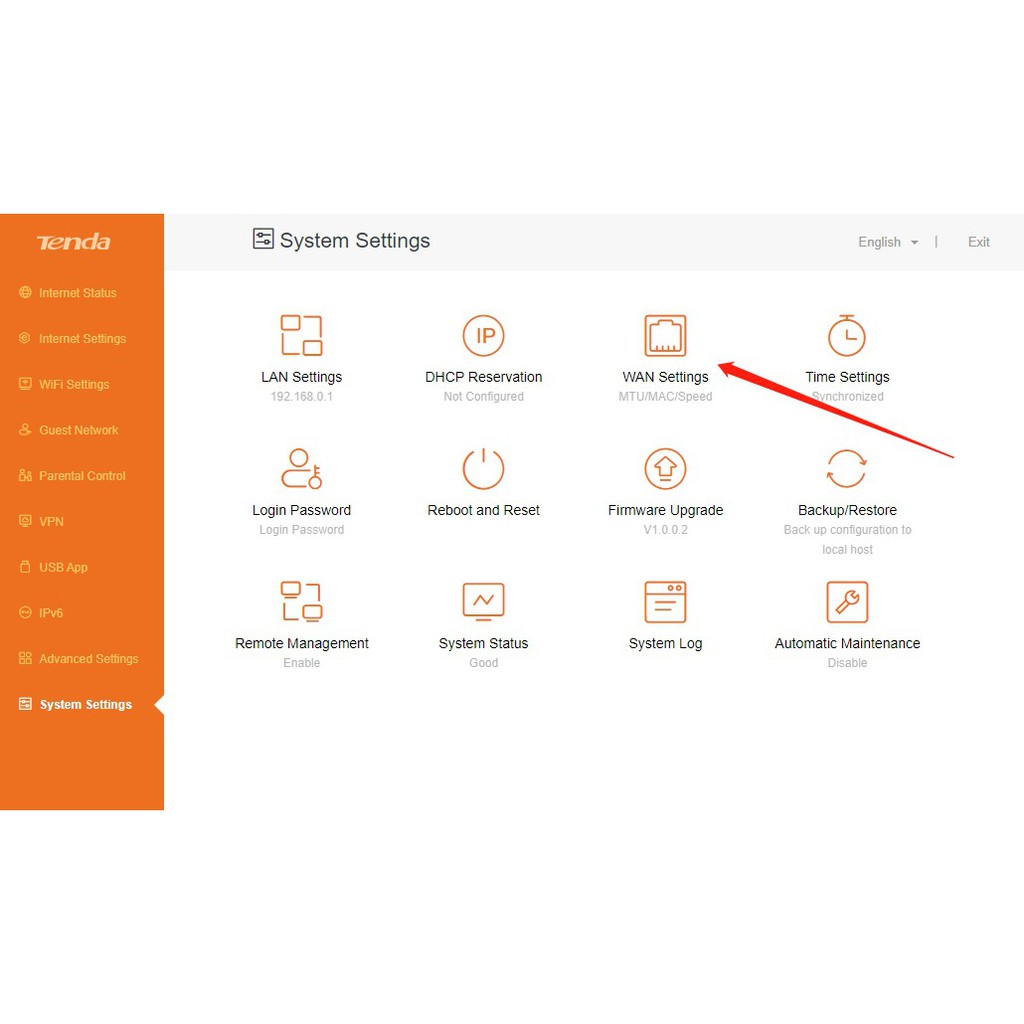Open WAN Settings ethernet port icon
1024x1024 pixels.
[x=665, y=335]
